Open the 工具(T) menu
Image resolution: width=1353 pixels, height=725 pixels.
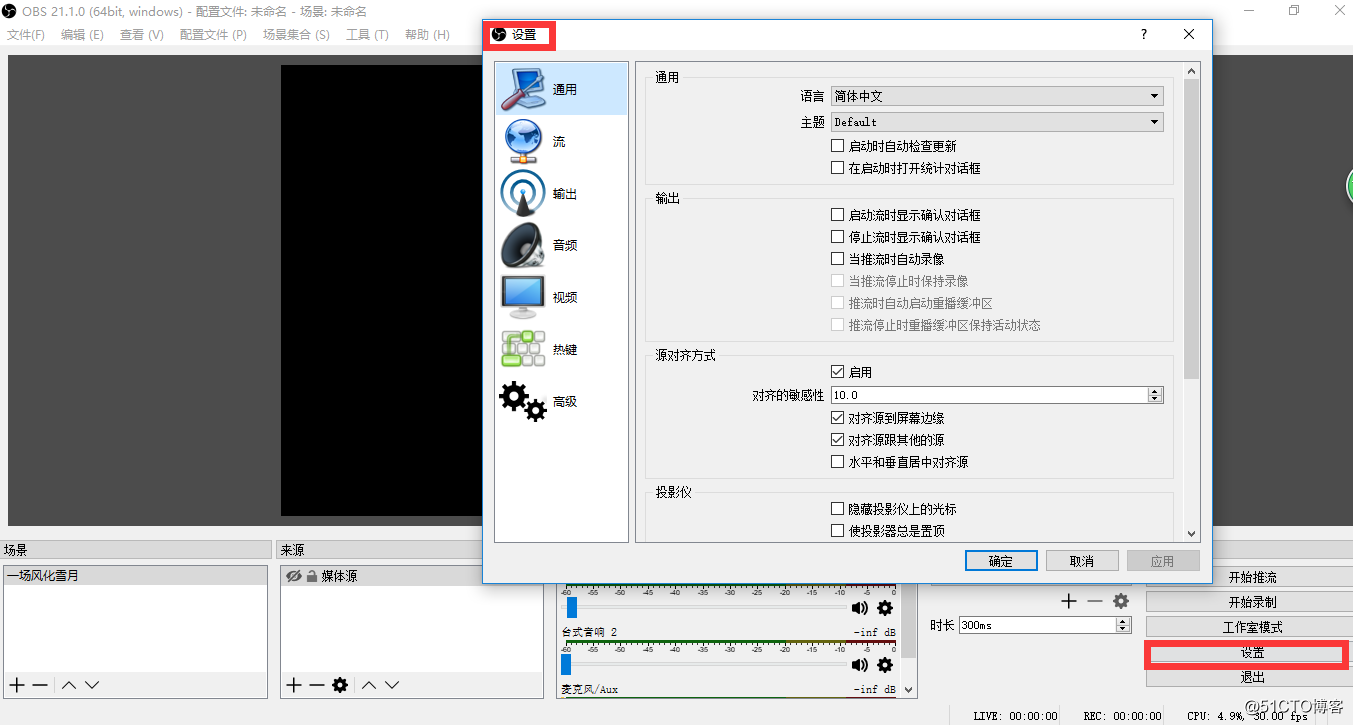[367, 34]
